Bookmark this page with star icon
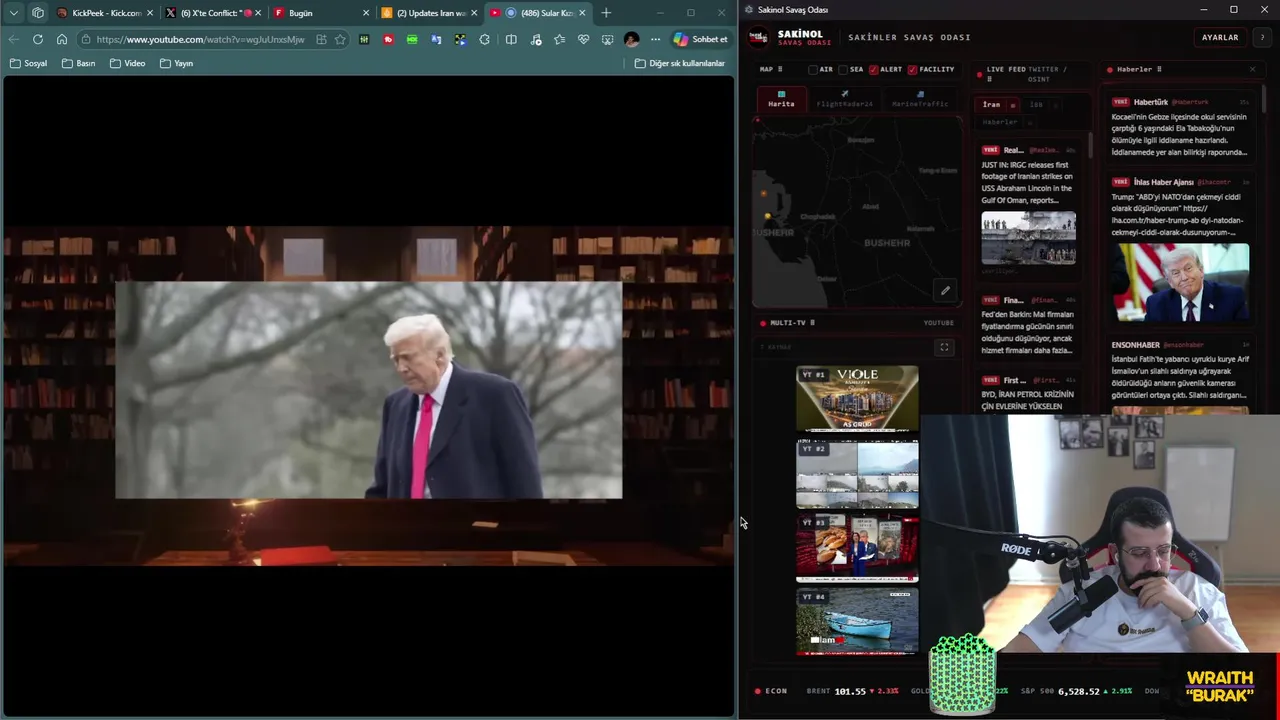The width and height of the screenshot is (1280, 720). 340,39
